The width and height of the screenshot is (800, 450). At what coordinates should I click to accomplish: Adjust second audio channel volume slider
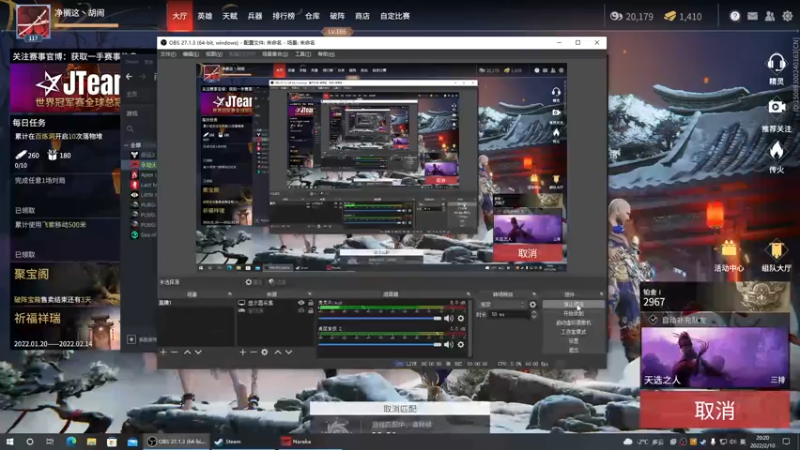pos(380,344)
